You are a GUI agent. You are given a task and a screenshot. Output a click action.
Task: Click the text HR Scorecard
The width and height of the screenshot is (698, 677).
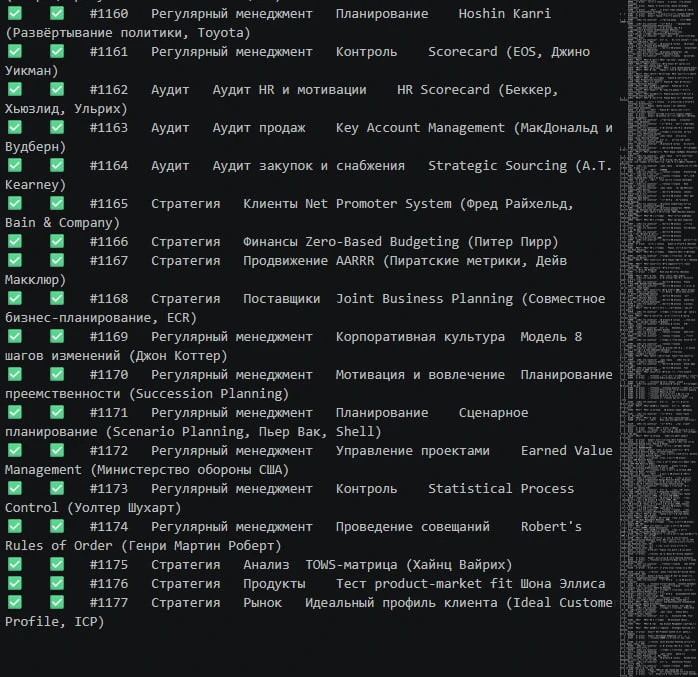point(443,90)
